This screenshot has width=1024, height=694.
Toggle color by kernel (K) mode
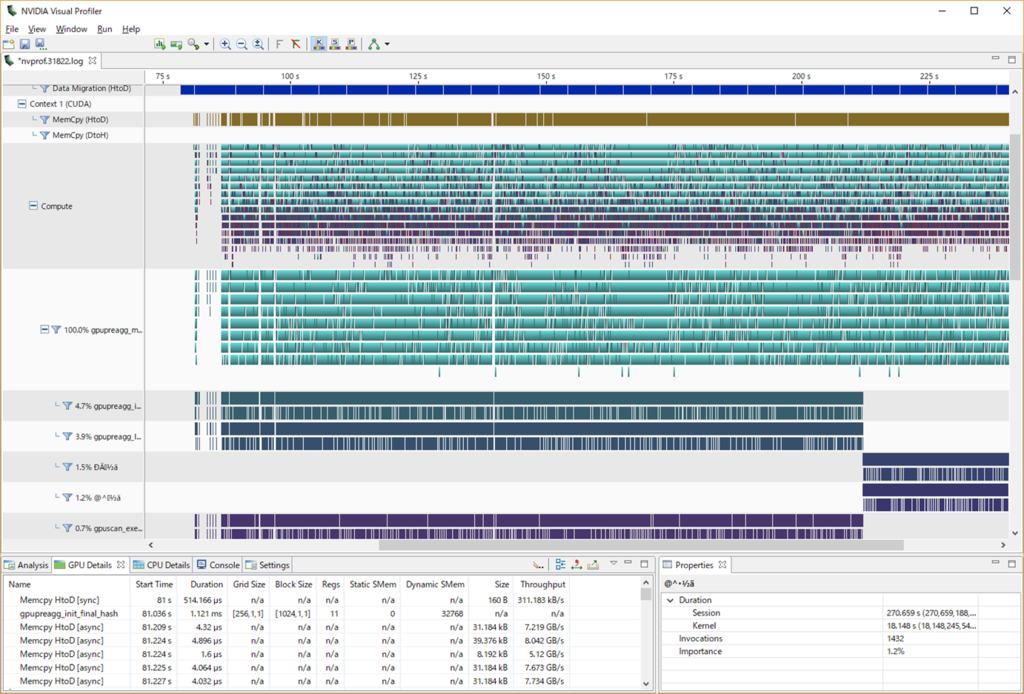click(x=319, y=44)
